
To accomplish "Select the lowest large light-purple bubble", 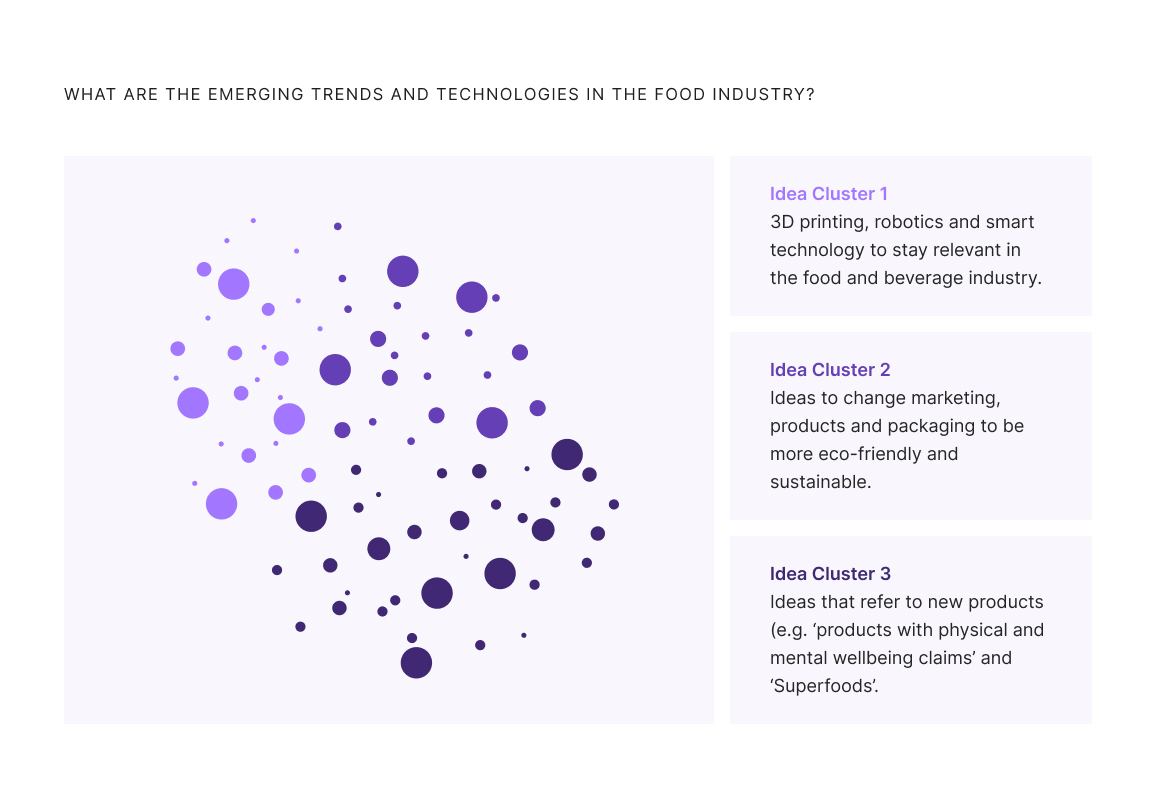I will [x=222, y=504].
